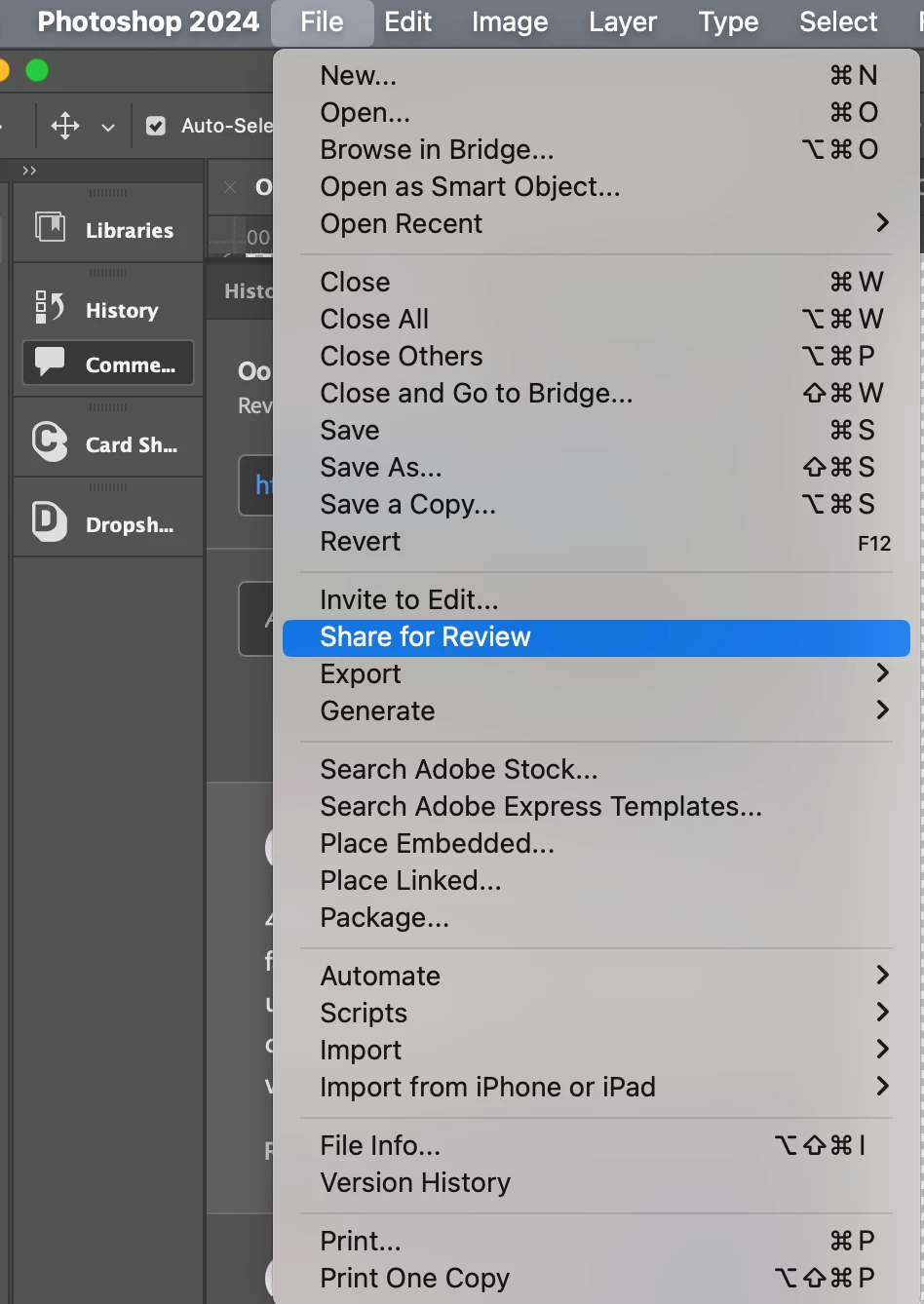Screen dimensions: 924x1304
Task: Open Version History
Action: [596, 1182]
